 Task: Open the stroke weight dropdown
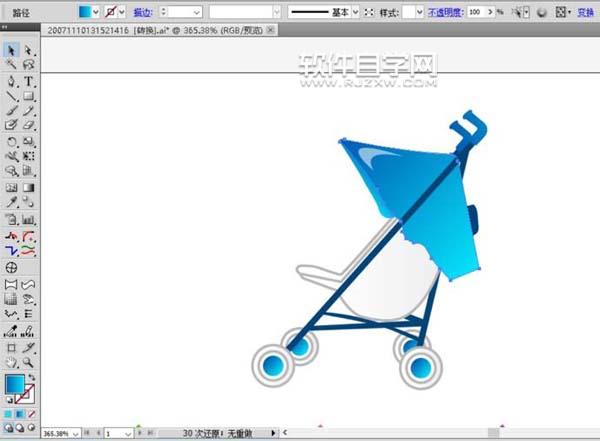tap(197, 13)
